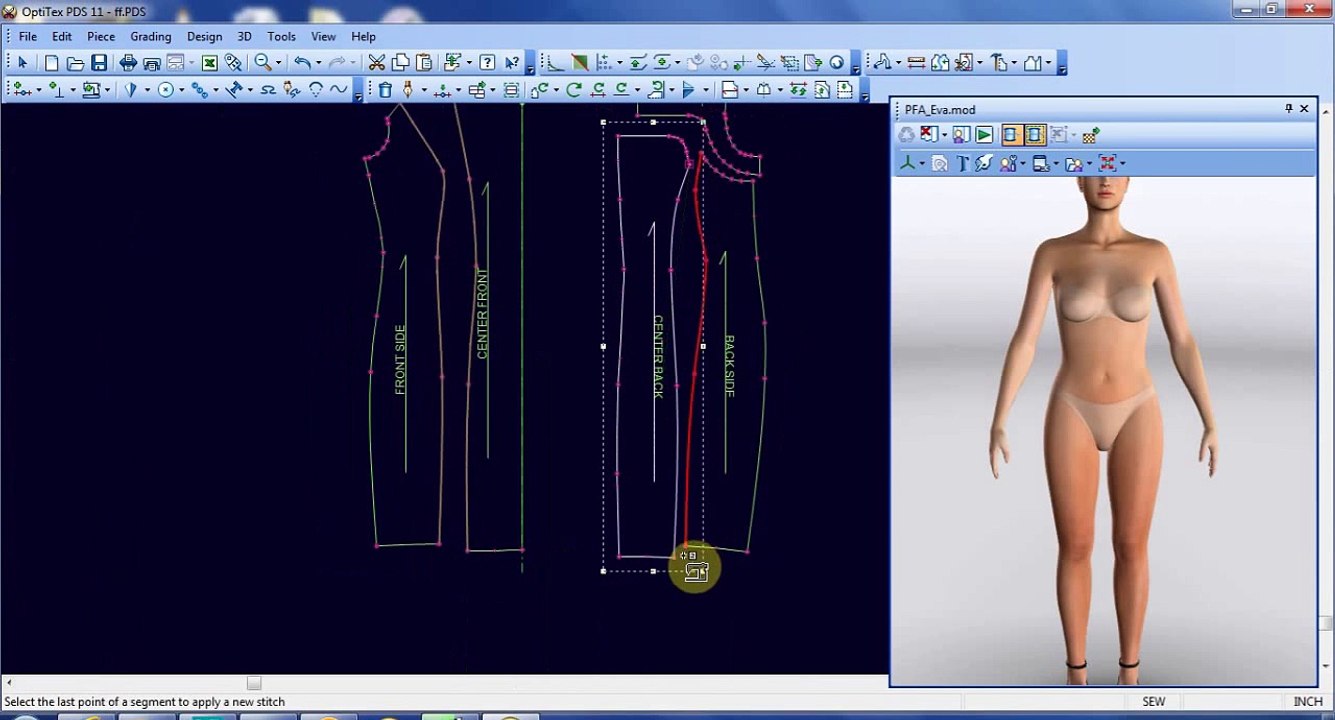This screenshot has width=1335, height=720.
Task: Toggle first highlighted cylinder view button
Action: pyautogui.click(x=1010, y=134)
